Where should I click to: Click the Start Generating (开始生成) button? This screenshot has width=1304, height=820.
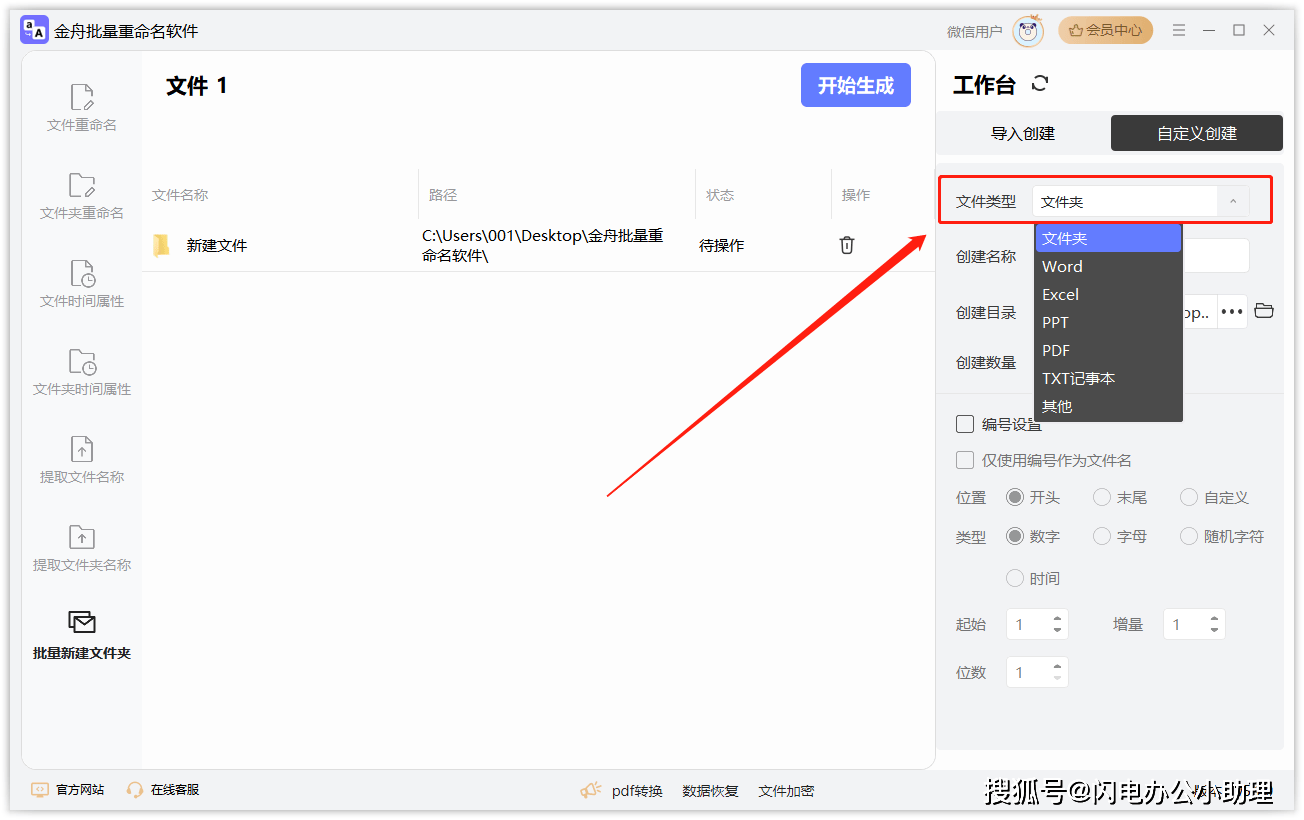pos(856,85)
